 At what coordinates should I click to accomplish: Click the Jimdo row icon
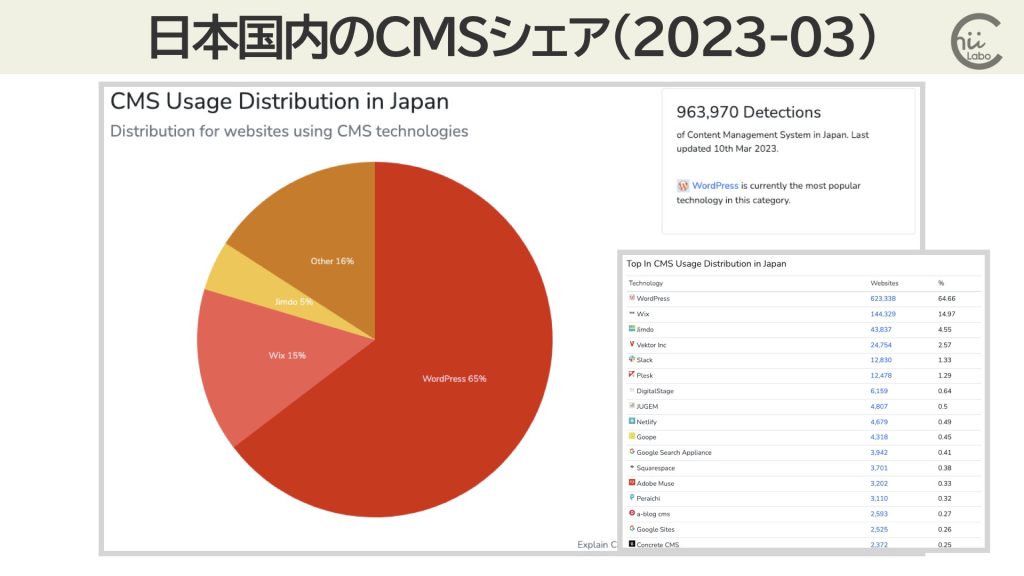click(x=632, y=328)
